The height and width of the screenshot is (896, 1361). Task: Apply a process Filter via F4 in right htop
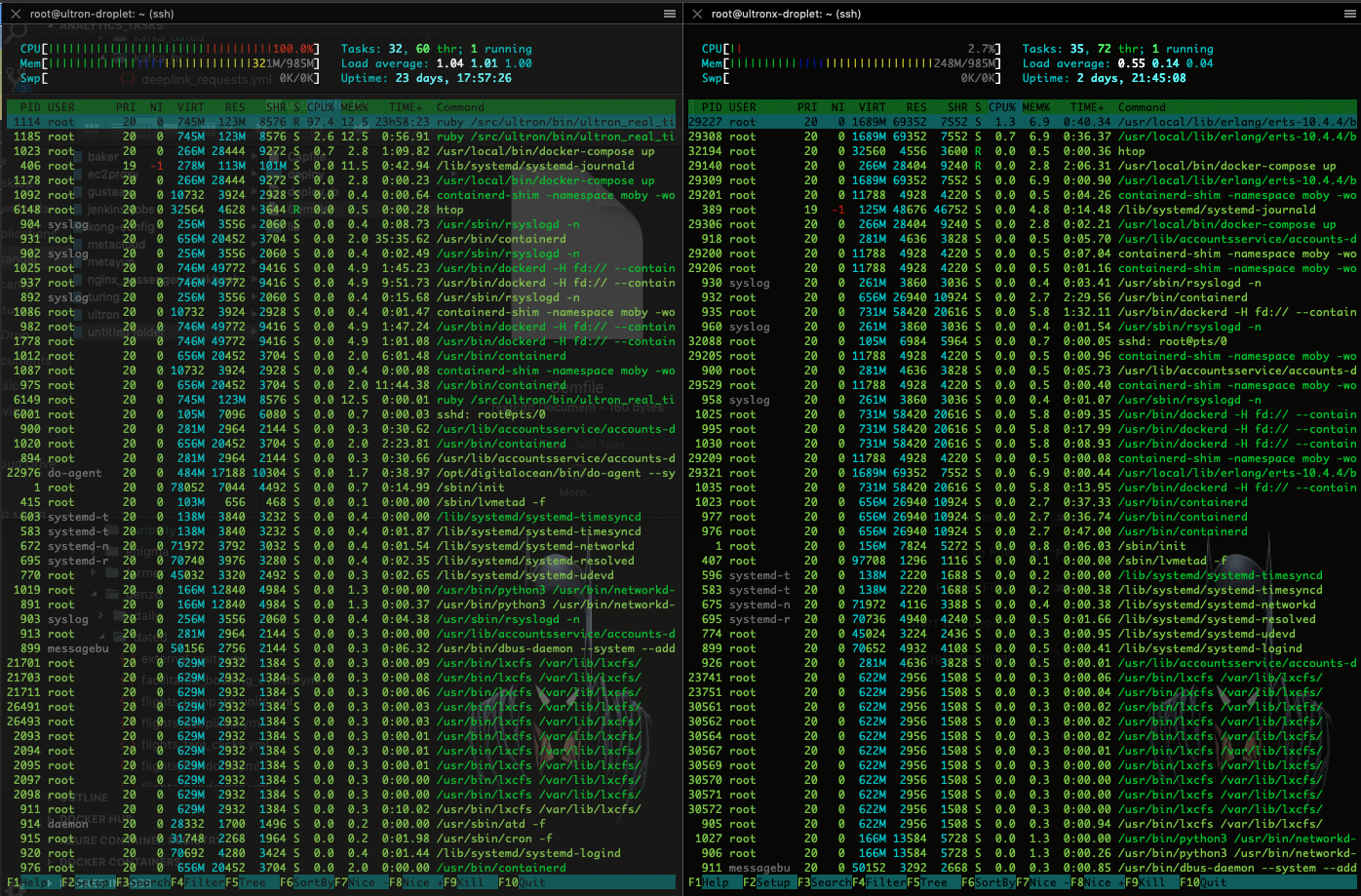pyautogui.click(x=877, y=881)
